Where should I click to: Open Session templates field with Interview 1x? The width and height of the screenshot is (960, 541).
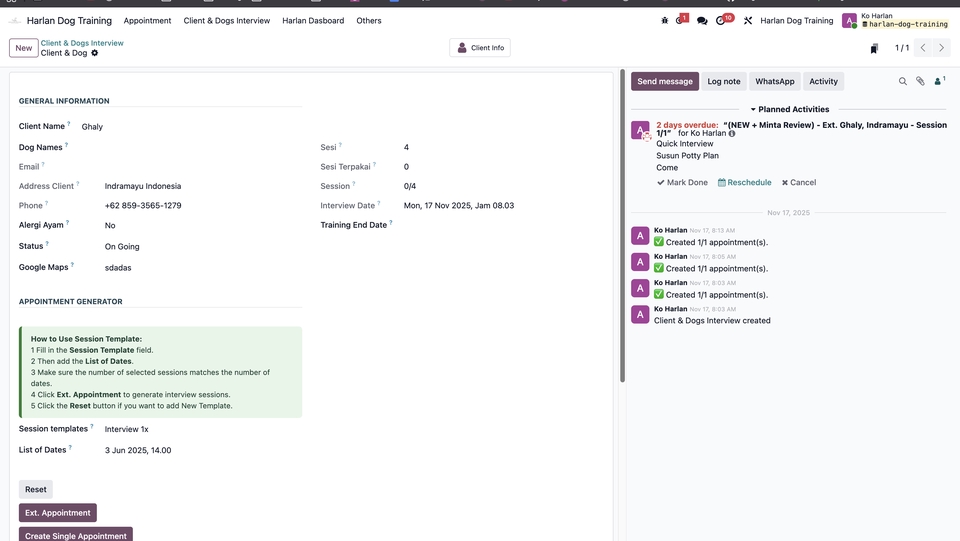tap(203, 430)
